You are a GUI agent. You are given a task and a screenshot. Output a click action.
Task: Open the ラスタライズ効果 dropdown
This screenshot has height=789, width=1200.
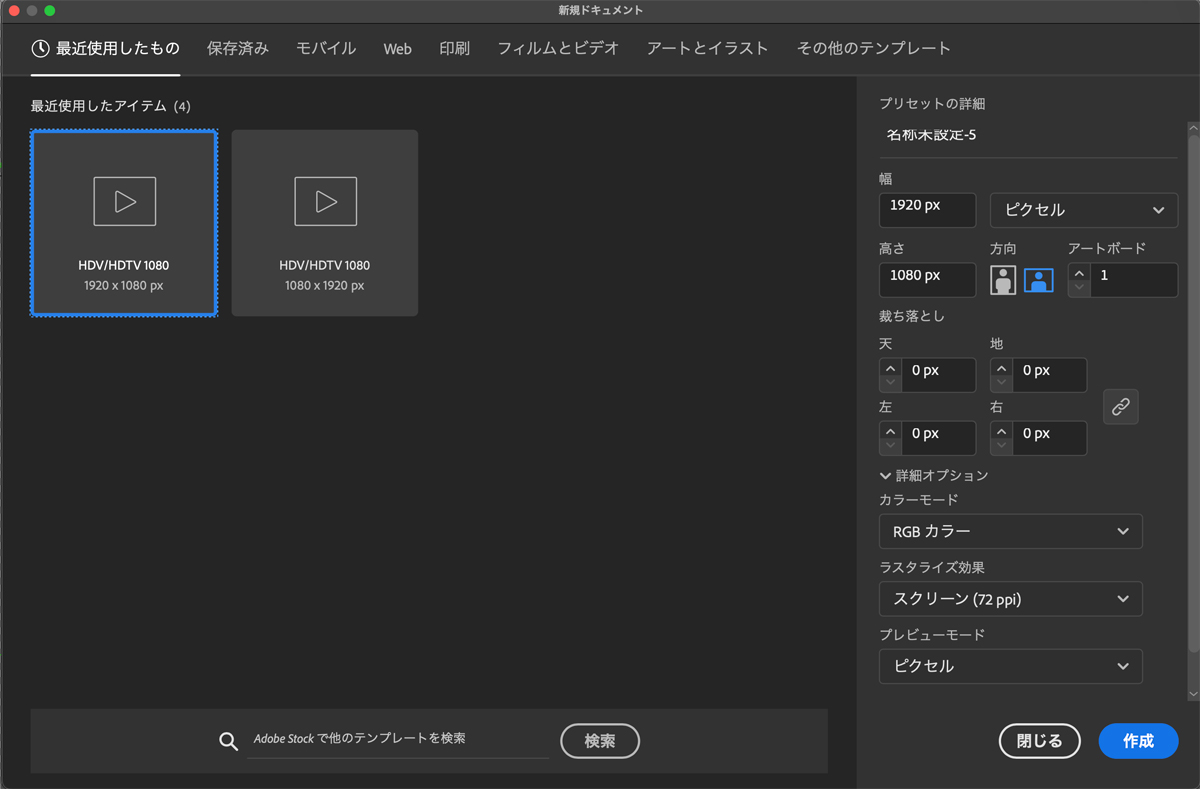click(x=1010, y=599)
